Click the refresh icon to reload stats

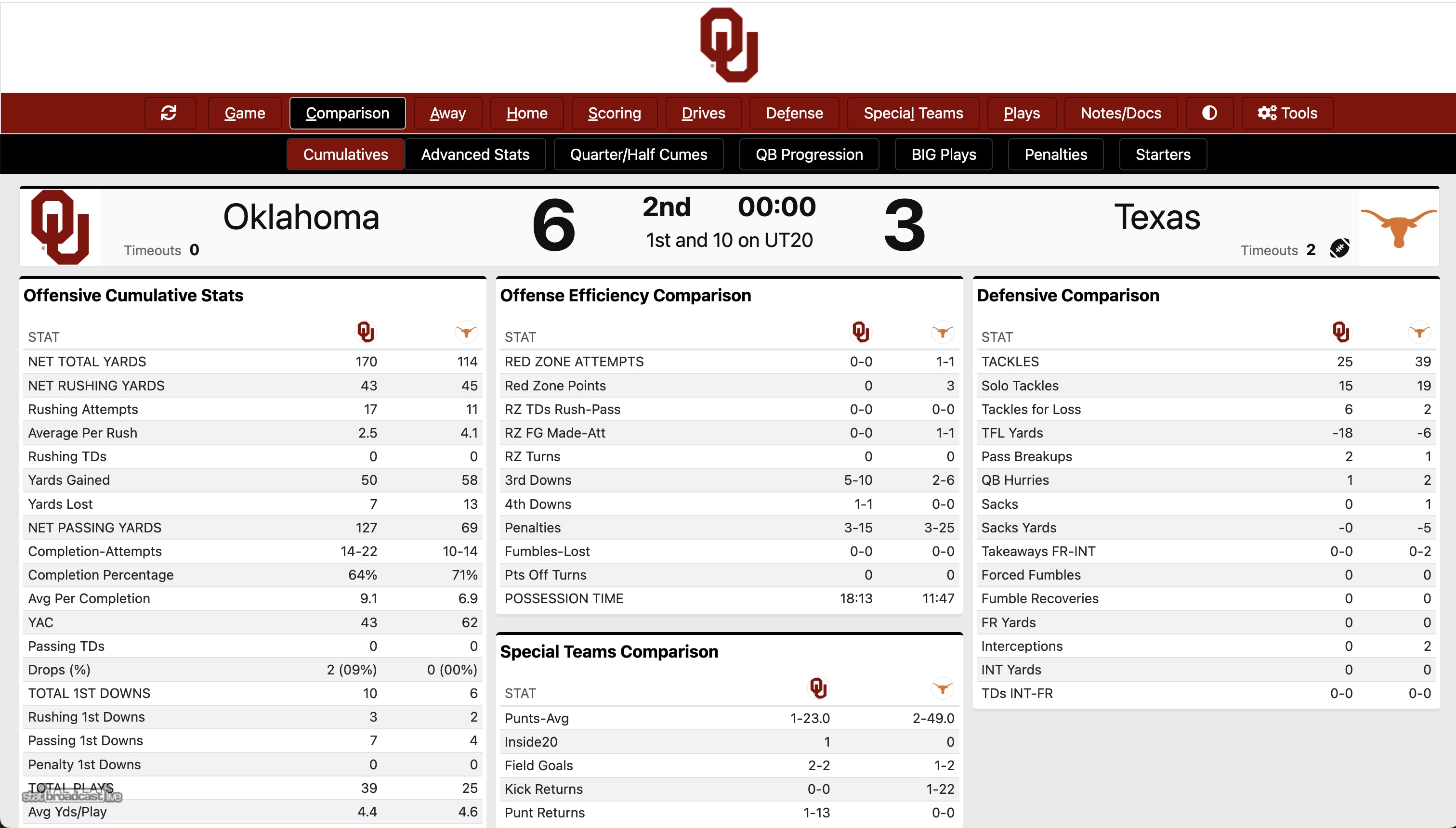[169, 113]
